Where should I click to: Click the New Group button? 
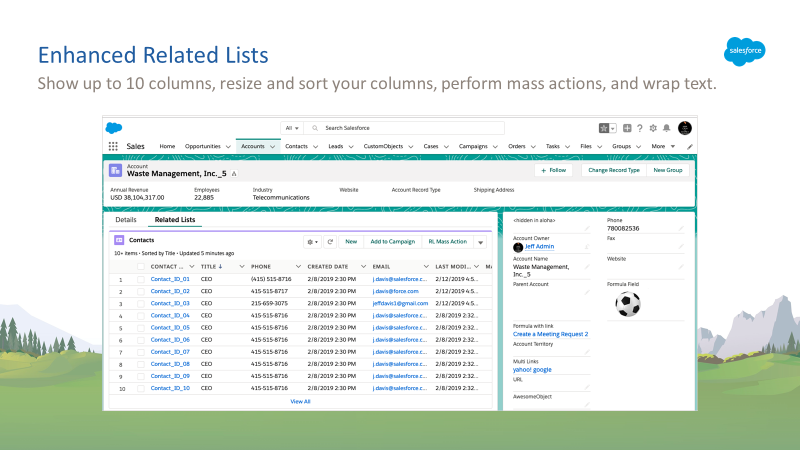click(x=668, y=170)
